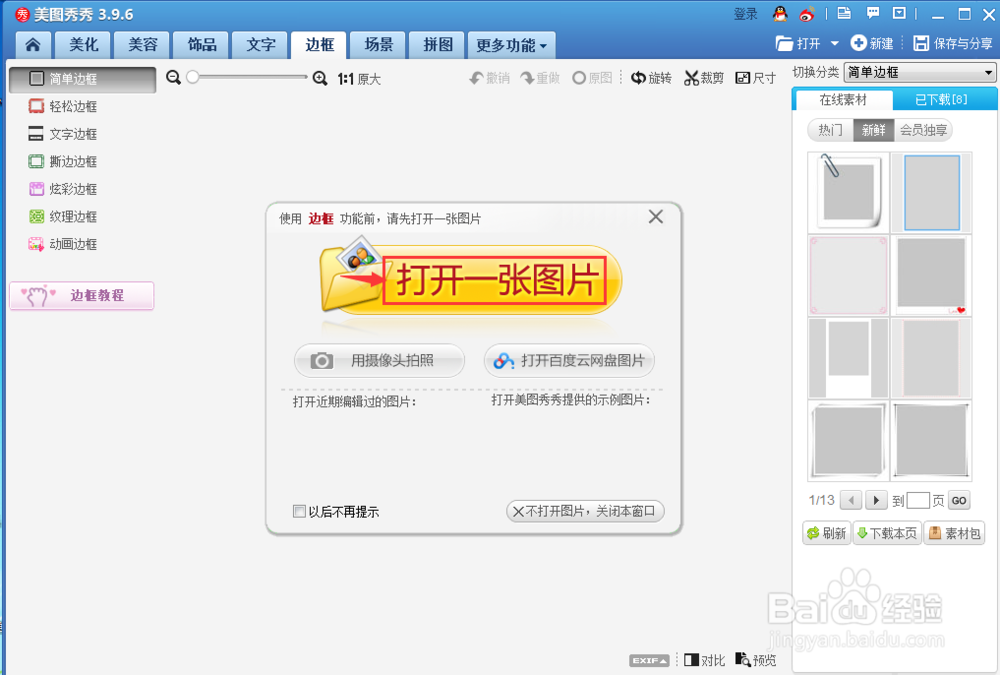This screenshot has height=675, width=1000.
Task: Go to next material page arrow
Action: tap(876, 500)
